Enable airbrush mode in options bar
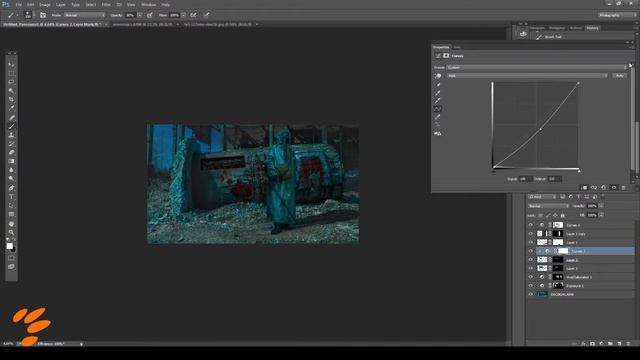Screen dimensions: 640x360 [193, 15]
